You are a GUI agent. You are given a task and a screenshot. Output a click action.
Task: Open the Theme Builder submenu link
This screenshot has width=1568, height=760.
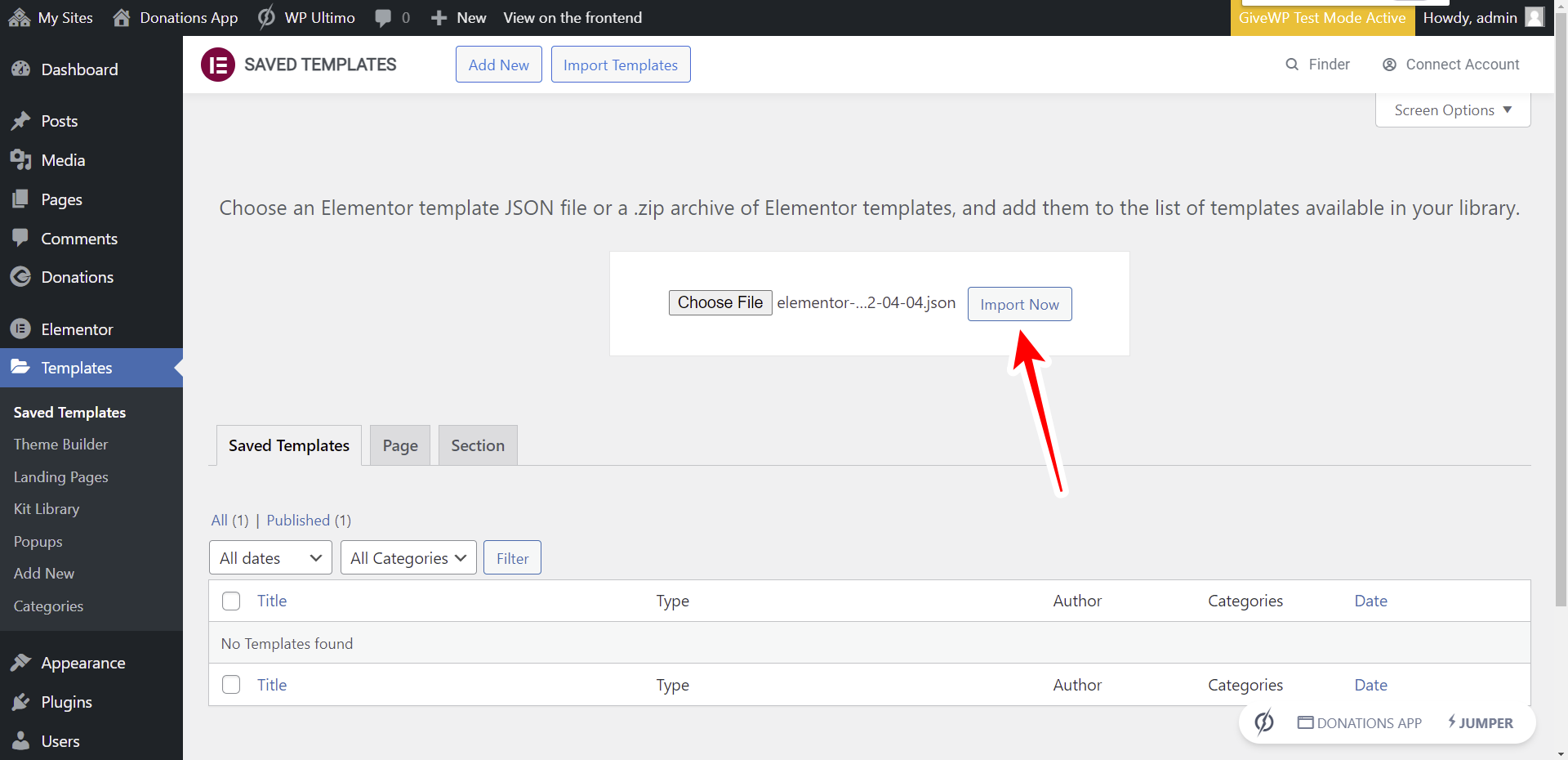[x=61, y=445]
